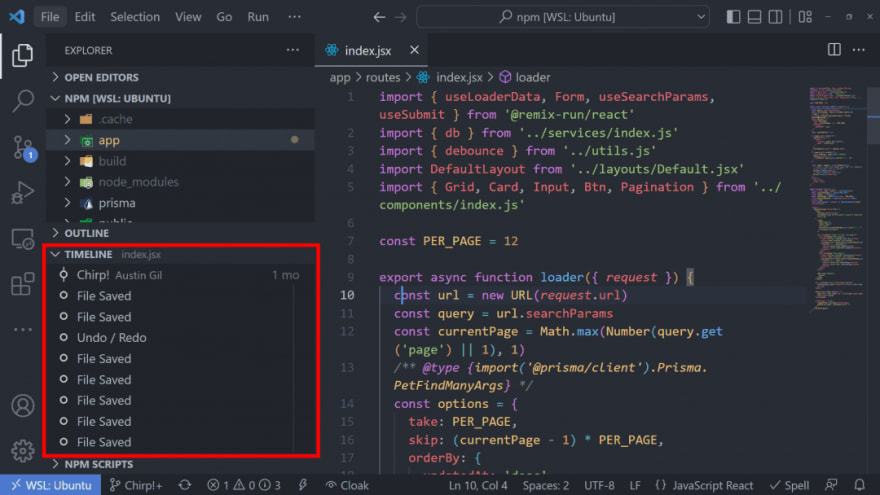The height and width of the screenshot is (495, 880).
Task: Close the index.jsx tab
Action: pyautogui.click(x=414, y=50)
